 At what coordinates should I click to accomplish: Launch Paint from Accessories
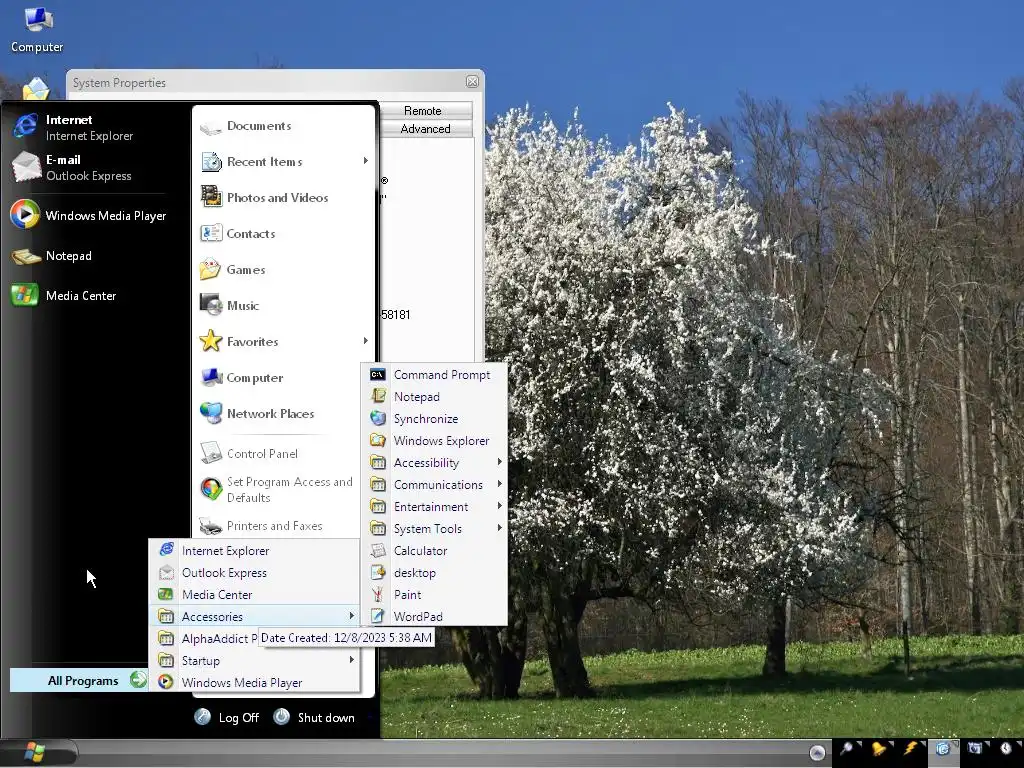434,595
